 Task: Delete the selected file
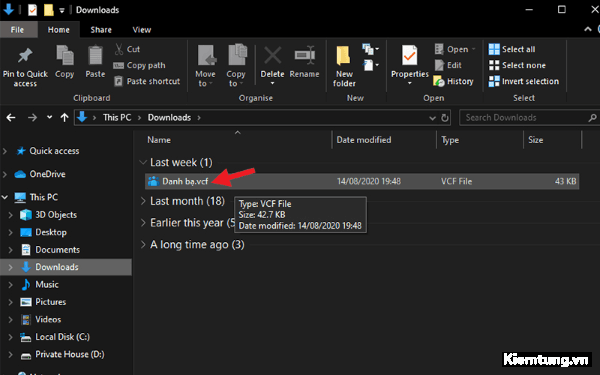(x=272, y=60)
